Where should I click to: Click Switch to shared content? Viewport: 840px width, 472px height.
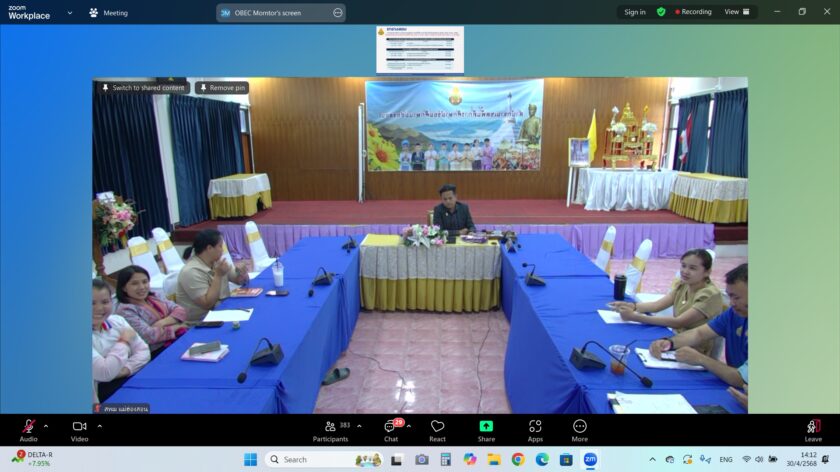(x=143, y=88)
